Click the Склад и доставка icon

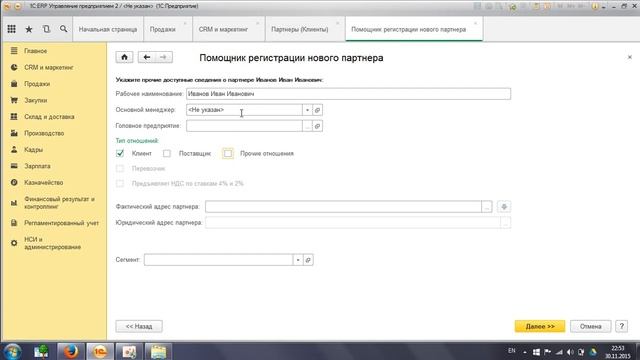(x=14, y=117)
